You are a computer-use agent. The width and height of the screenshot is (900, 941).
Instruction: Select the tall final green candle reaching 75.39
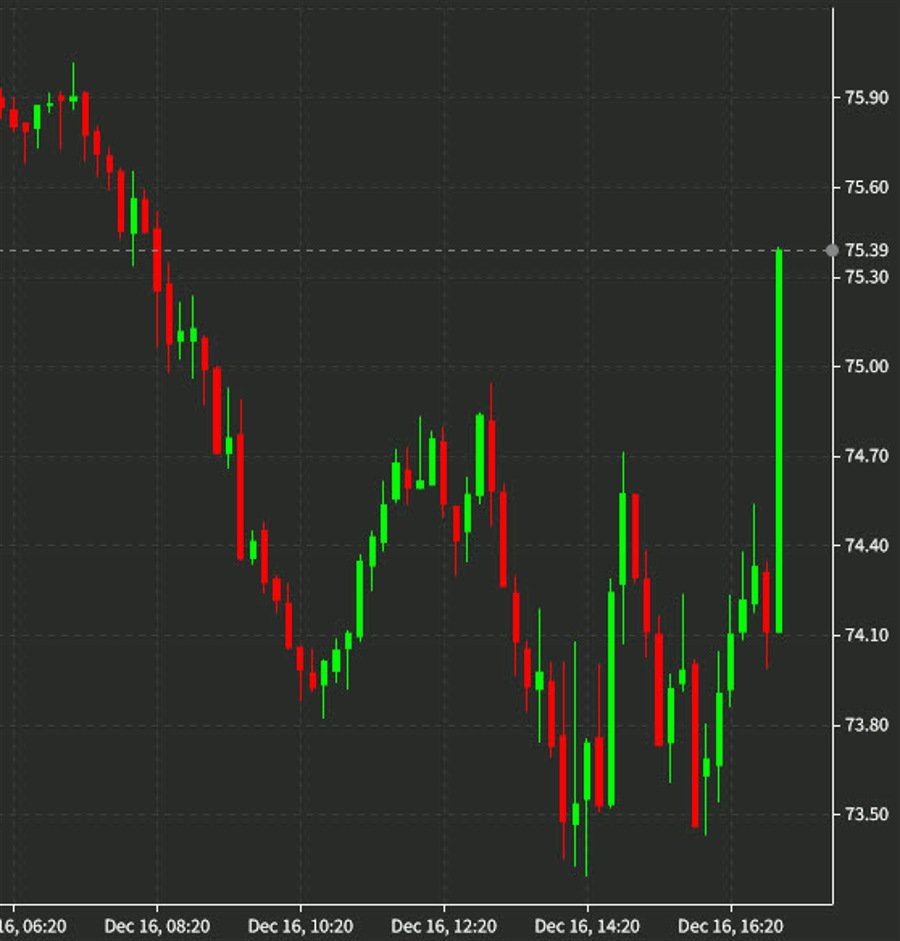coord(779,440)
